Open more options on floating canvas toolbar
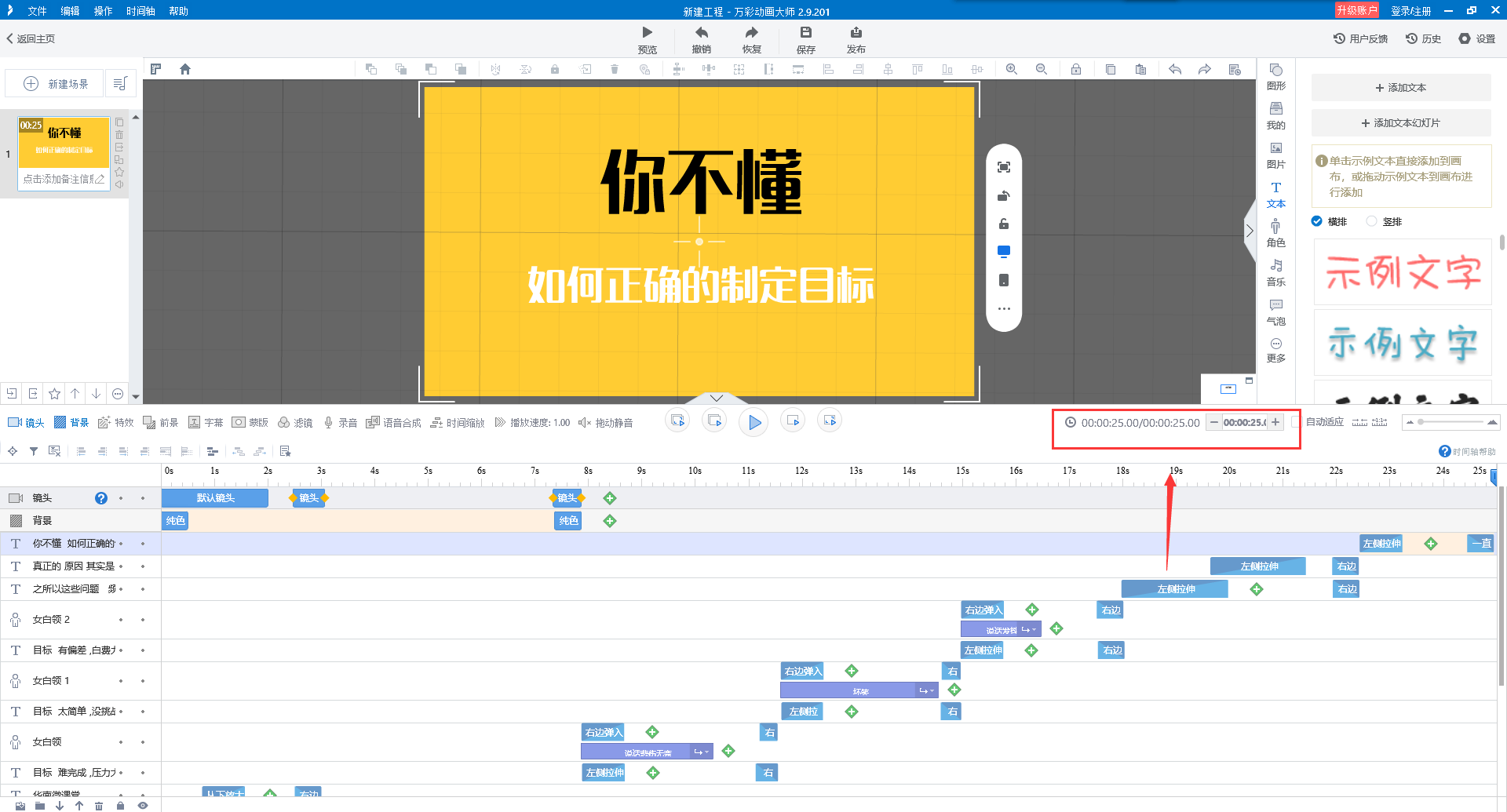 pos(1004,308)
